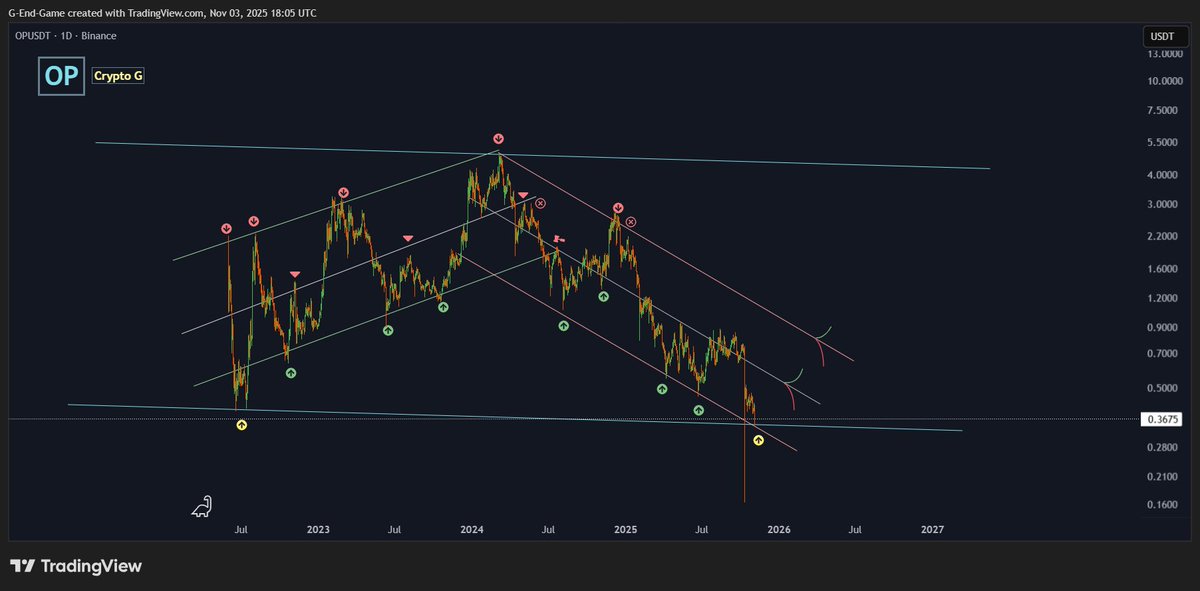Click the TradingView logo in the bottom corner

tap(77, 565)
